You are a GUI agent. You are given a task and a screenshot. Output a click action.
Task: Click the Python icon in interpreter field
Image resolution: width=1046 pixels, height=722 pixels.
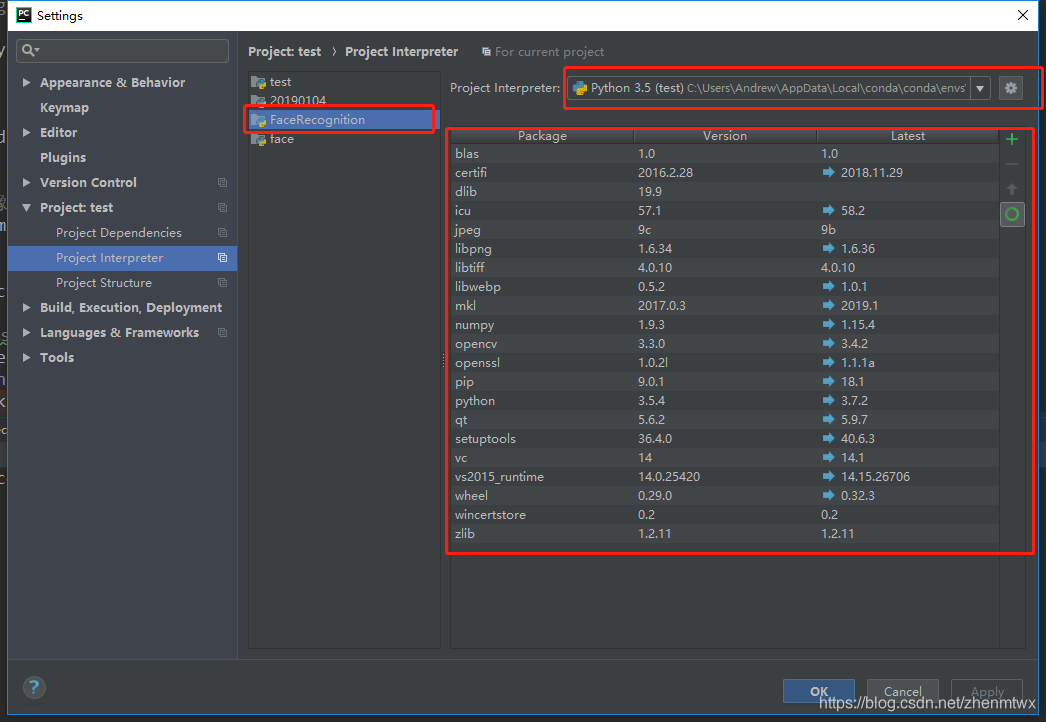[580, 88]
